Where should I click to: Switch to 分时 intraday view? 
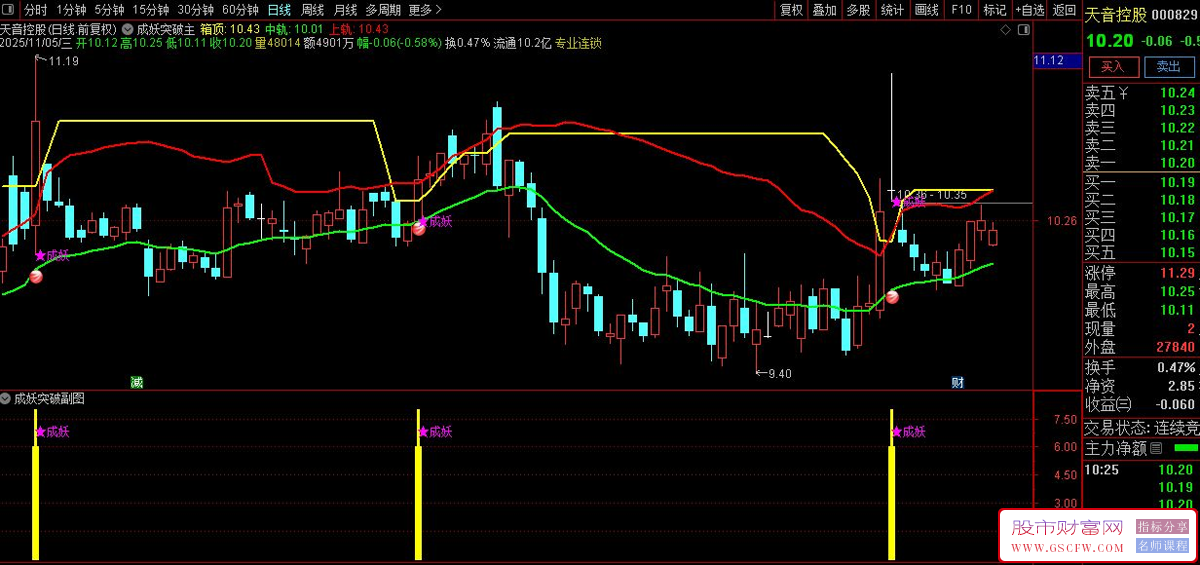[x=36, y=10]
